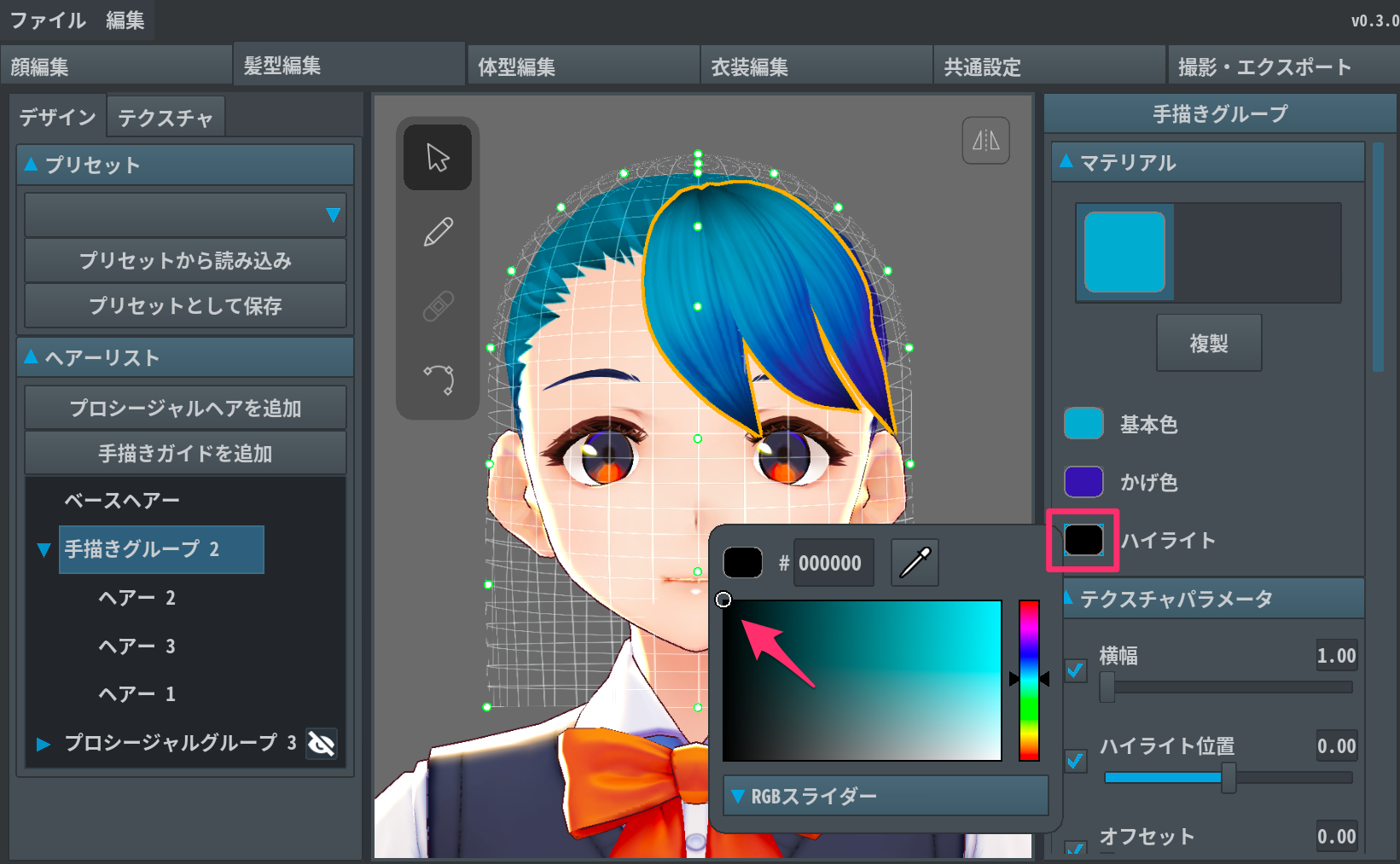Open the デザイン sub-tab
Screen dimensions: 1400x864
(57, 117)
